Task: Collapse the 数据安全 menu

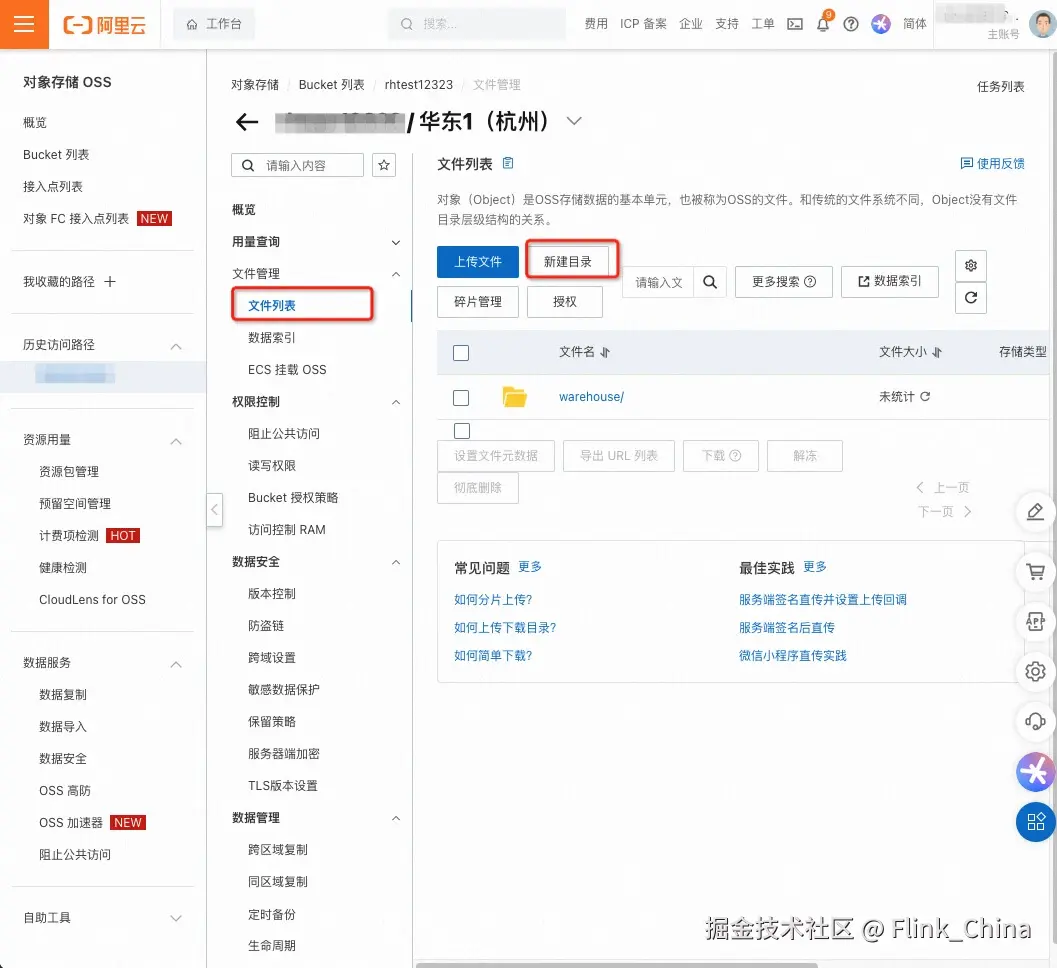Action: coord(396,562)
